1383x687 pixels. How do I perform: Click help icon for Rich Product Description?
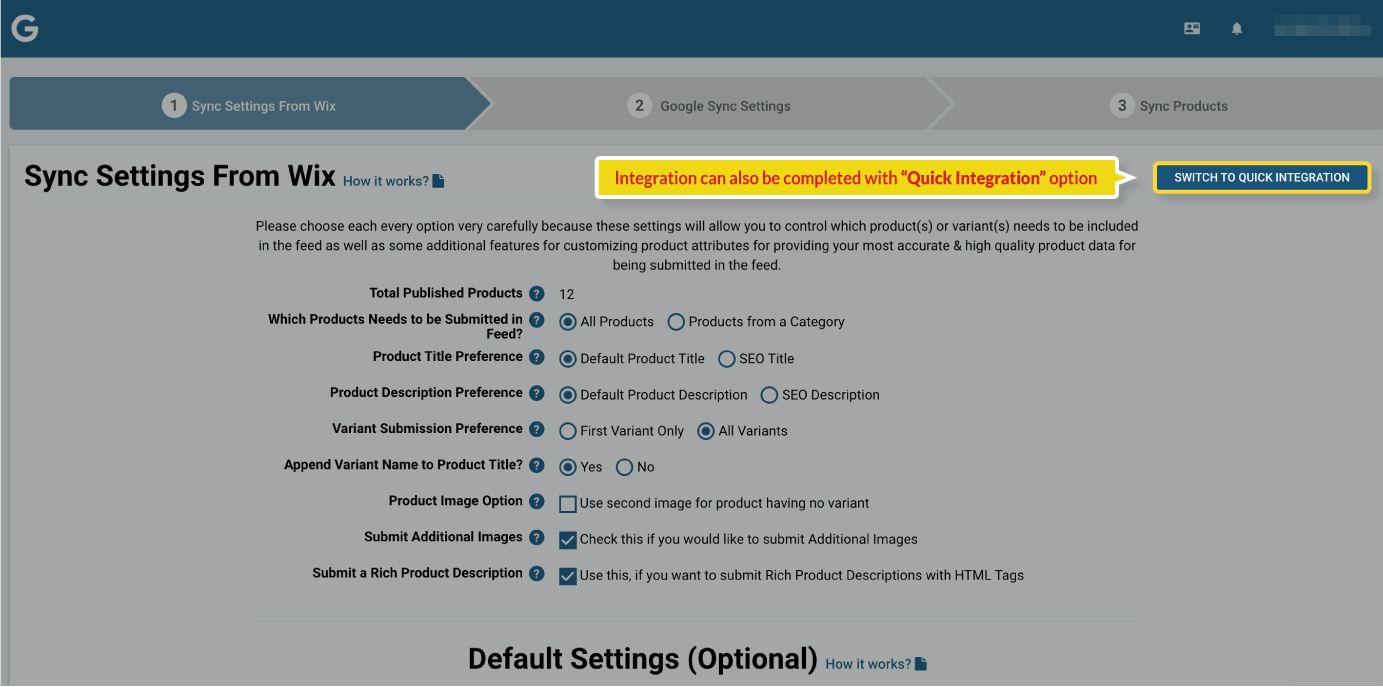click(537, 574)
